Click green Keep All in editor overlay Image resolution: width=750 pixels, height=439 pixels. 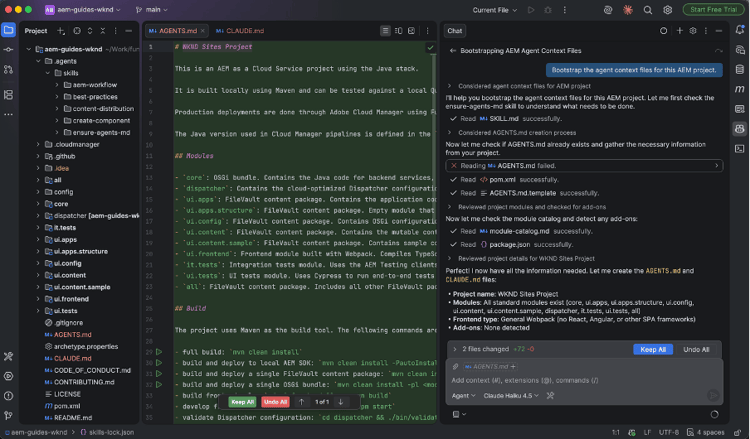pyautogui.click(x=242, y=402)
